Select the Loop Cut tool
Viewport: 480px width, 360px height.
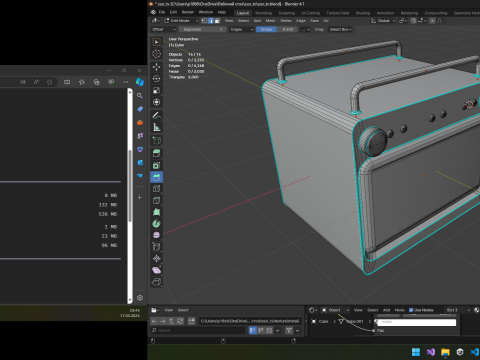click(x=156, y=189)
